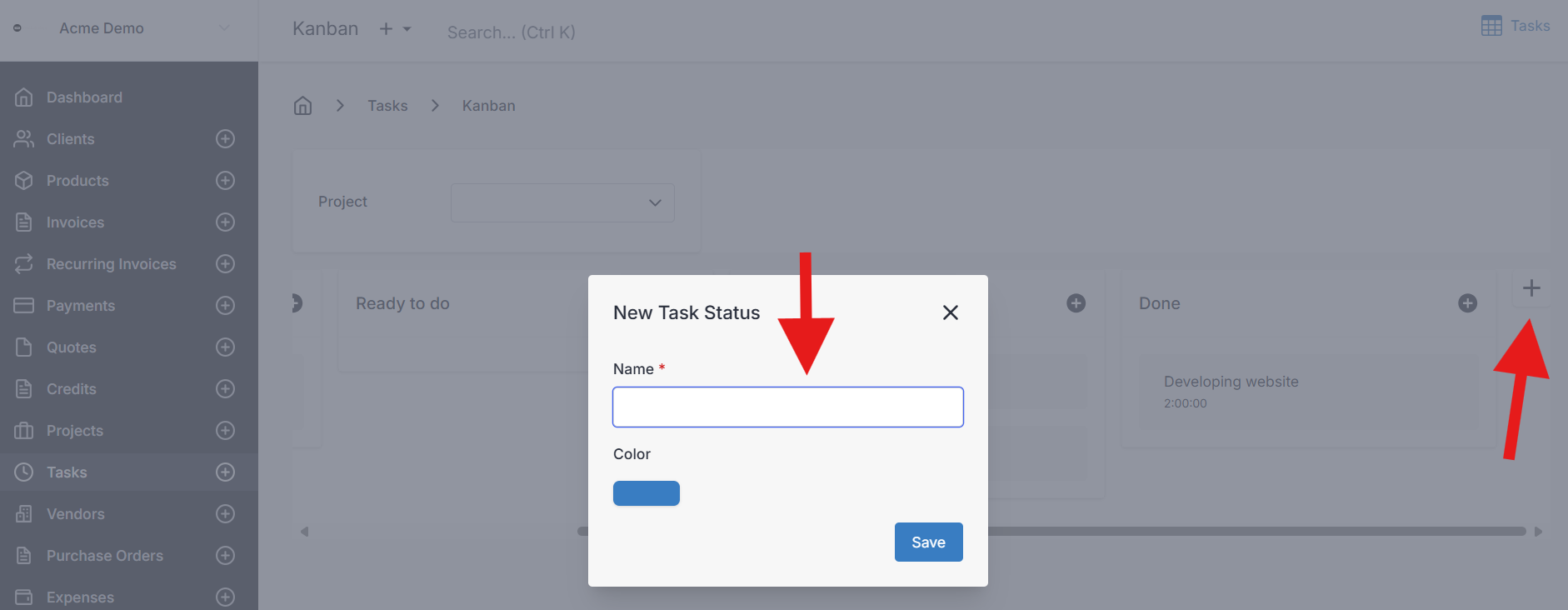Click the Credits document icon

click(24, 389)
